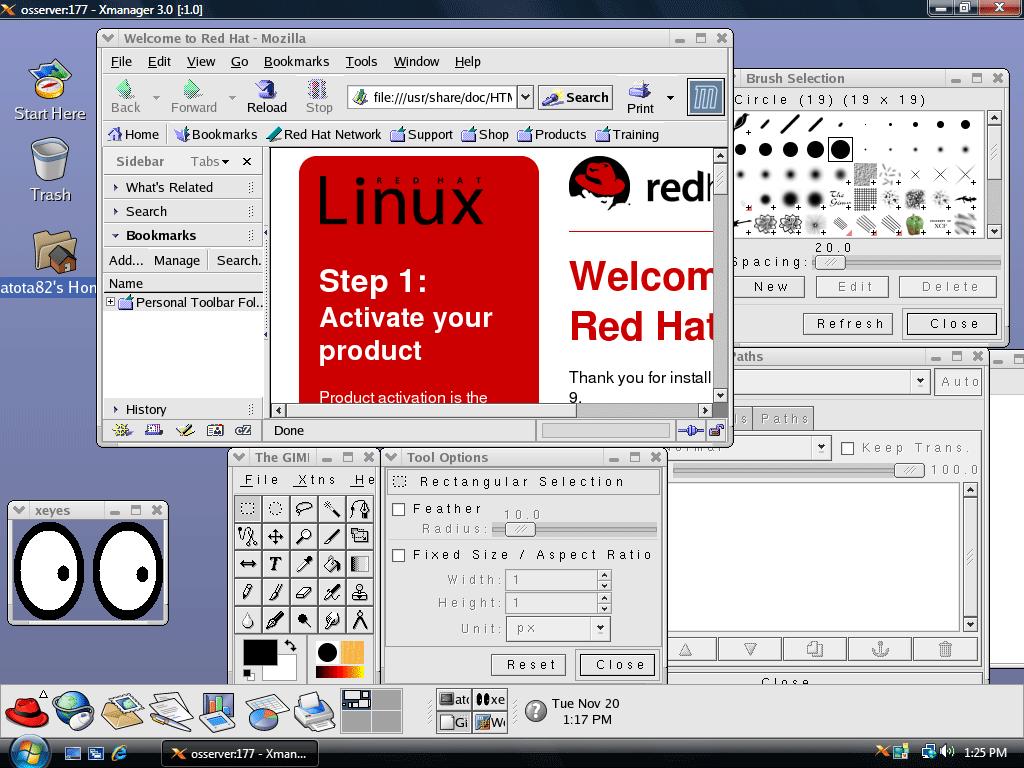1024x768 pixels.
Task: Click the anchor layer icon in Layers window
Action: (x=880, y=649)
